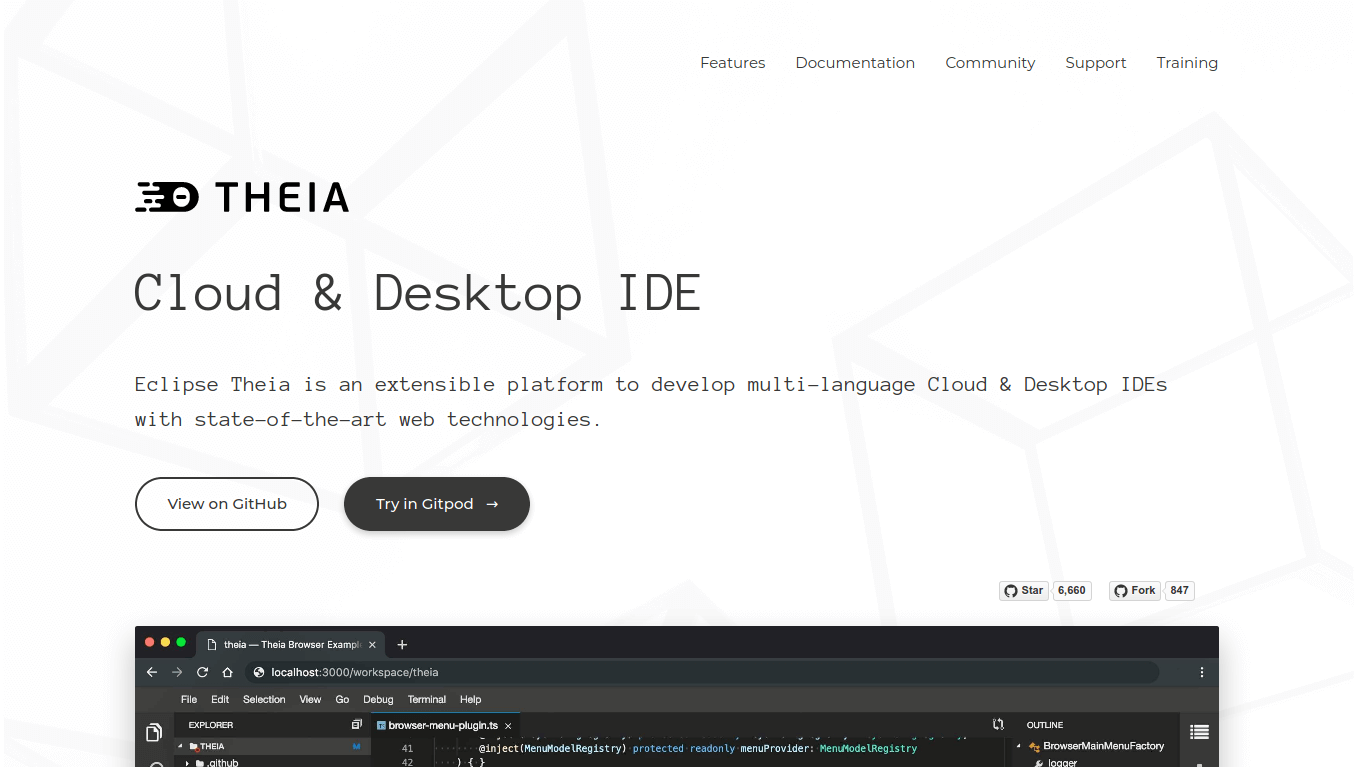Fork the Theia repository
Screen dimensions: 1354x767
[1134, 590]
